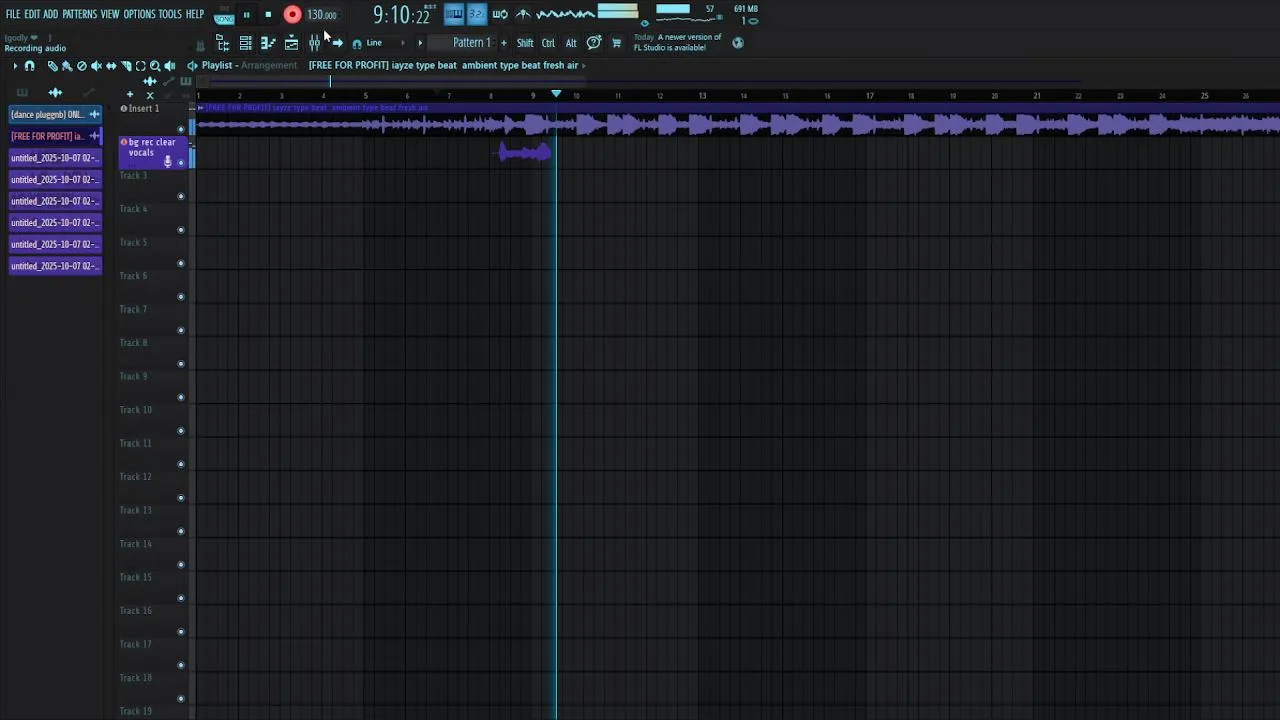This screenshot has width=1280, height=720.
Task: Toggle the Ctrl modifier button
Action: 548,43
